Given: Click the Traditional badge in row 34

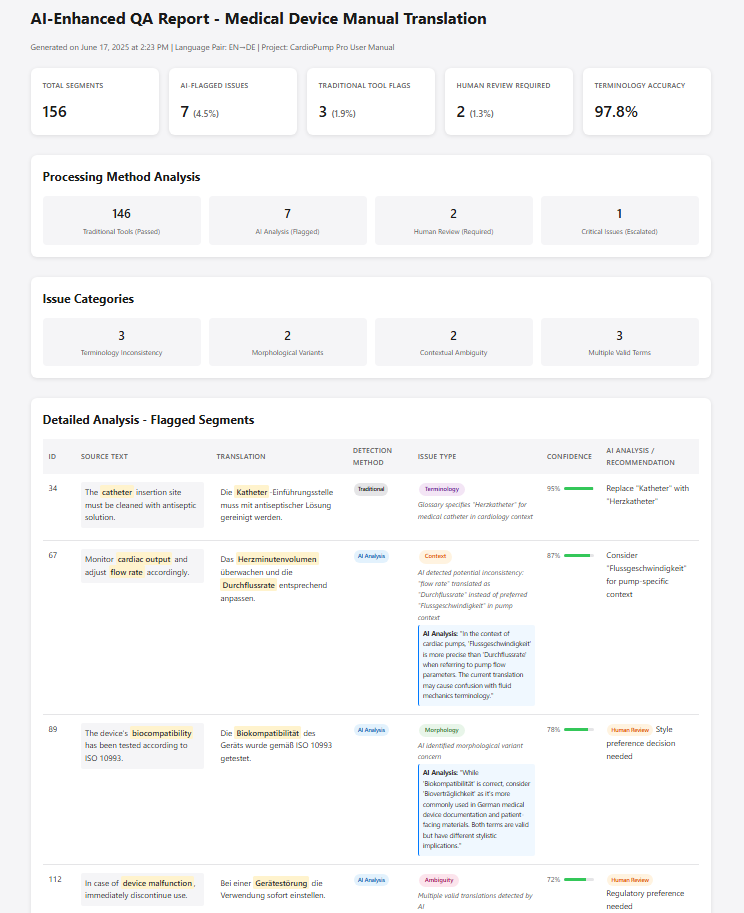Looking at the screenshot, I should pyautogui.click(x=371, y=489).
